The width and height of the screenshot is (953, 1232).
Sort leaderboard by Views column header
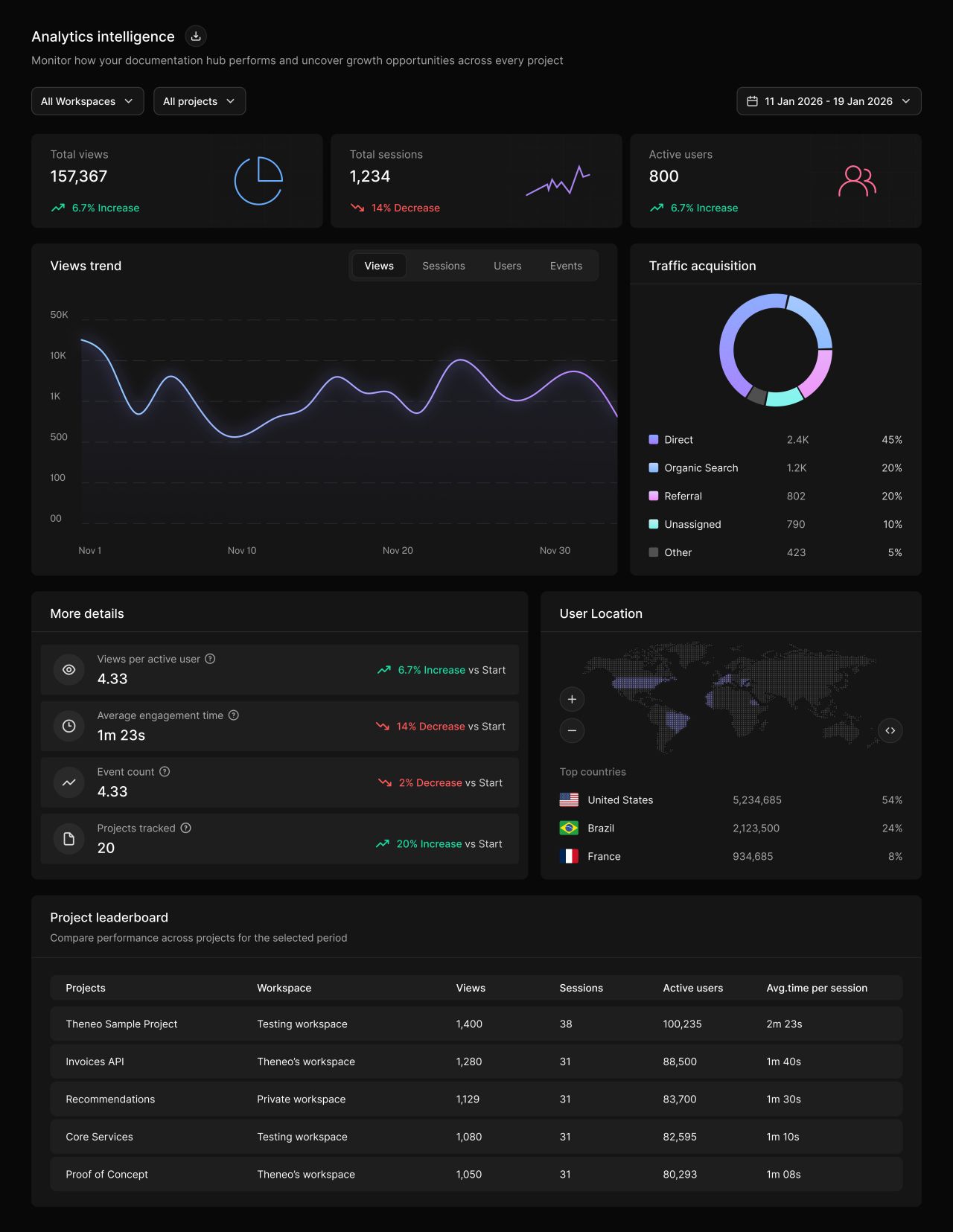[x=471, y=988]
